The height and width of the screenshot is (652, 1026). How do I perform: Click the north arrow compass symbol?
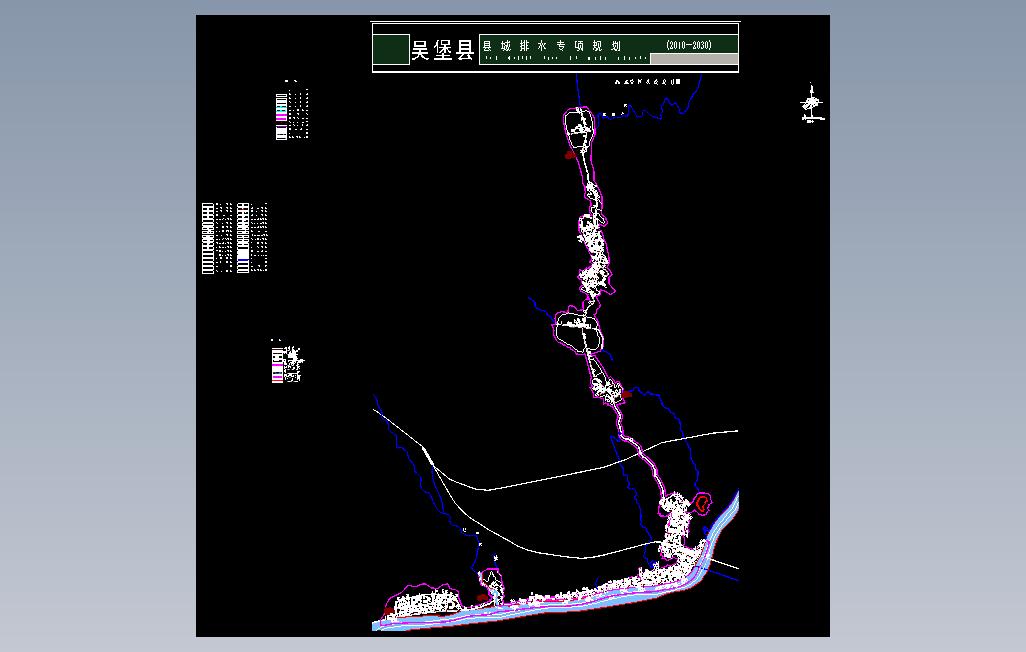(x=812, y=103)
